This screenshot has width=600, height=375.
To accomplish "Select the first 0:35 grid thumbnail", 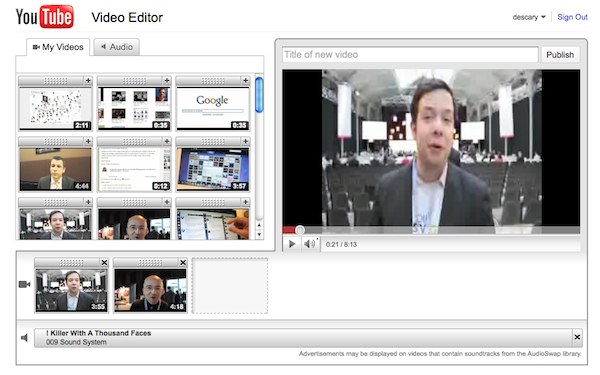I will (134, 108).
